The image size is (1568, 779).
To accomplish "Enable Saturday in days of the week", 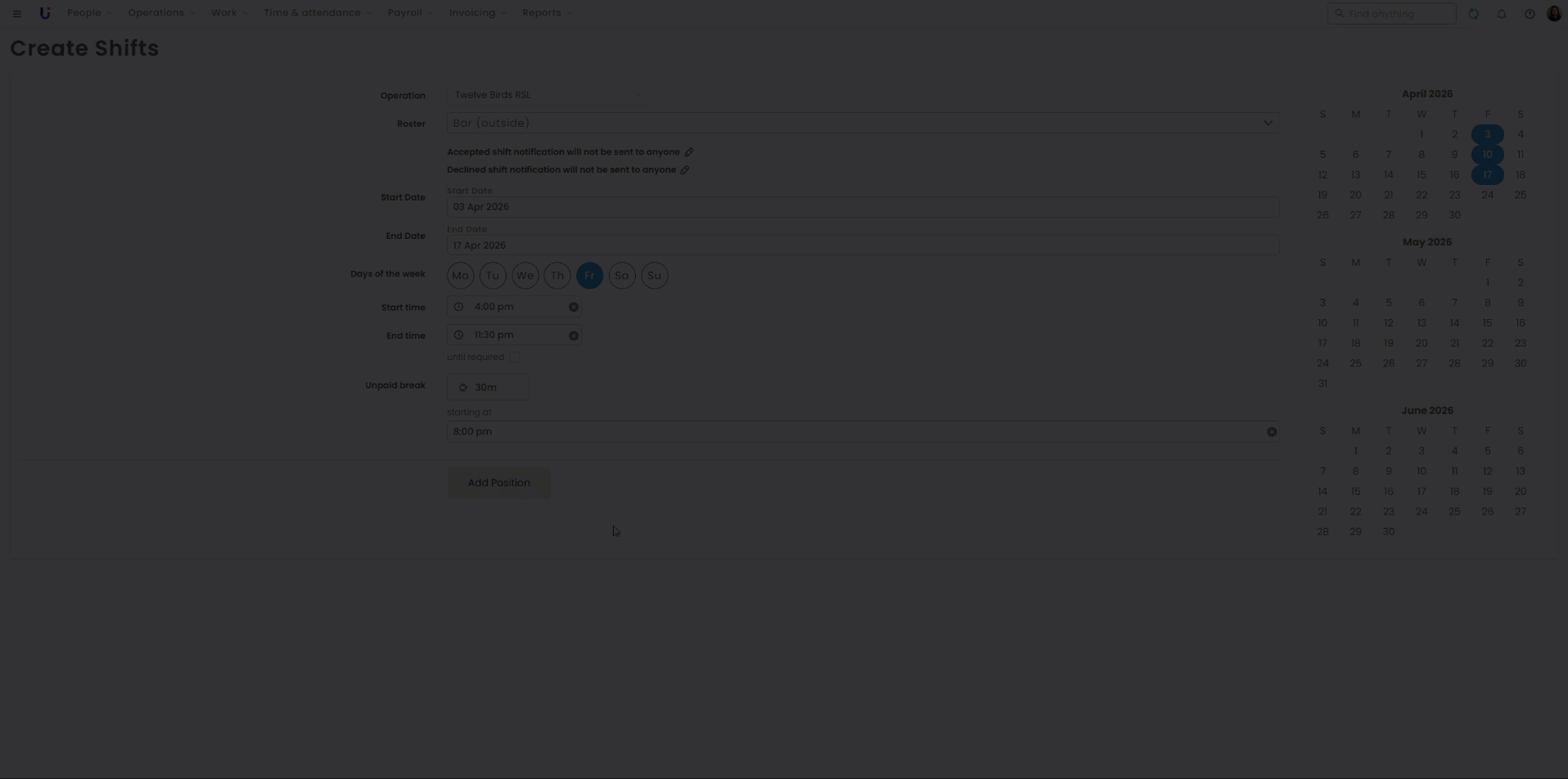I will tap(622, 276).
